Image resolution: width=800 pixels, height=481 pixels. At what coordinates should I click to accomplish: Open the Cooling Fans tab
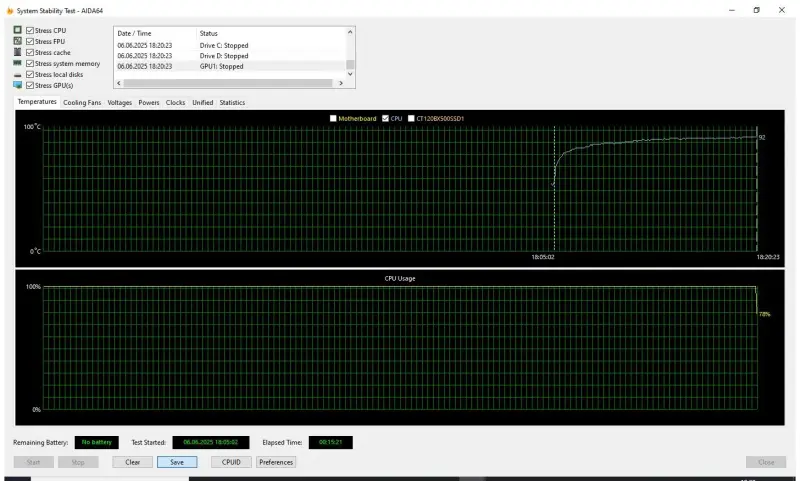click(82, 103)
